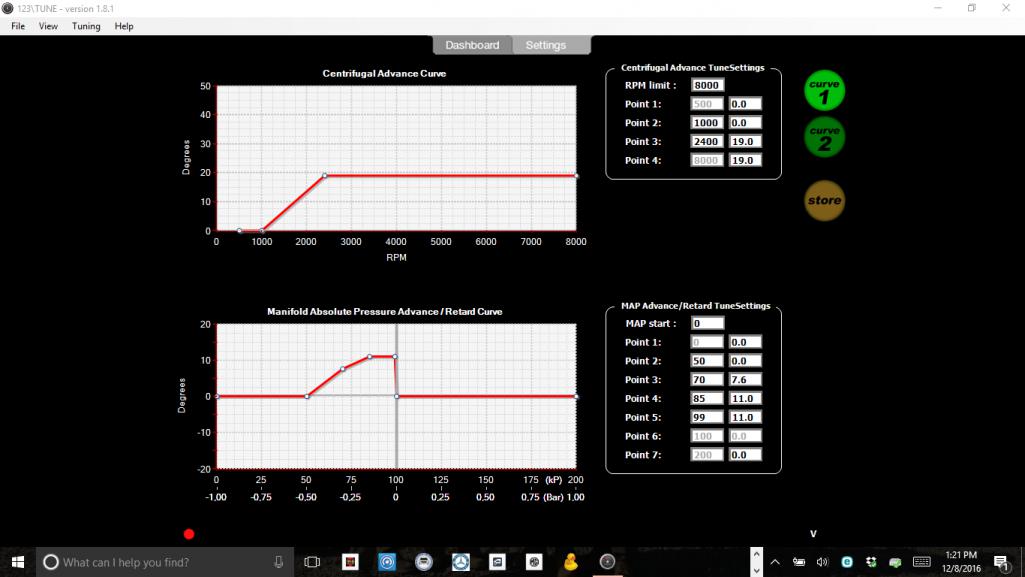Click the volume speaker tray icon
The height and width of the screenshot is (577, 1025).
click(822, 562)
